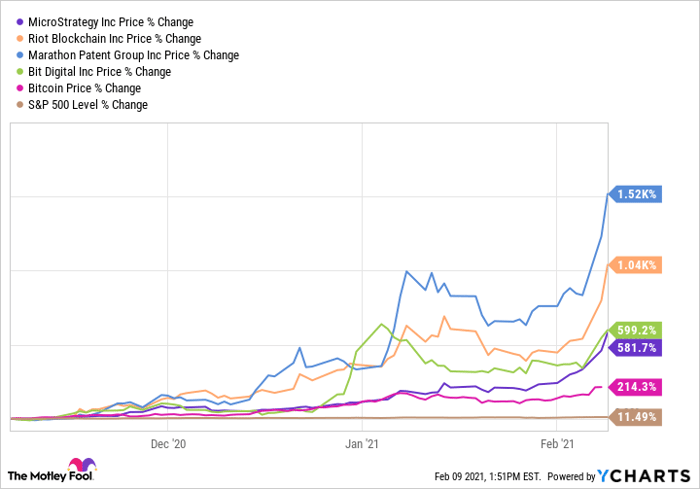
Task: Click the brown S&P 500 legend dot
Action: [x=22, y=105]
